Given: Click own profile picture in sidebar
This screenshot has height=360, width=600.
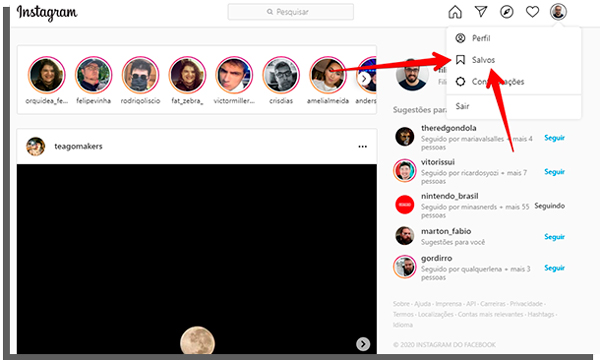Looking at the screenshot, I should click(412, 75).
